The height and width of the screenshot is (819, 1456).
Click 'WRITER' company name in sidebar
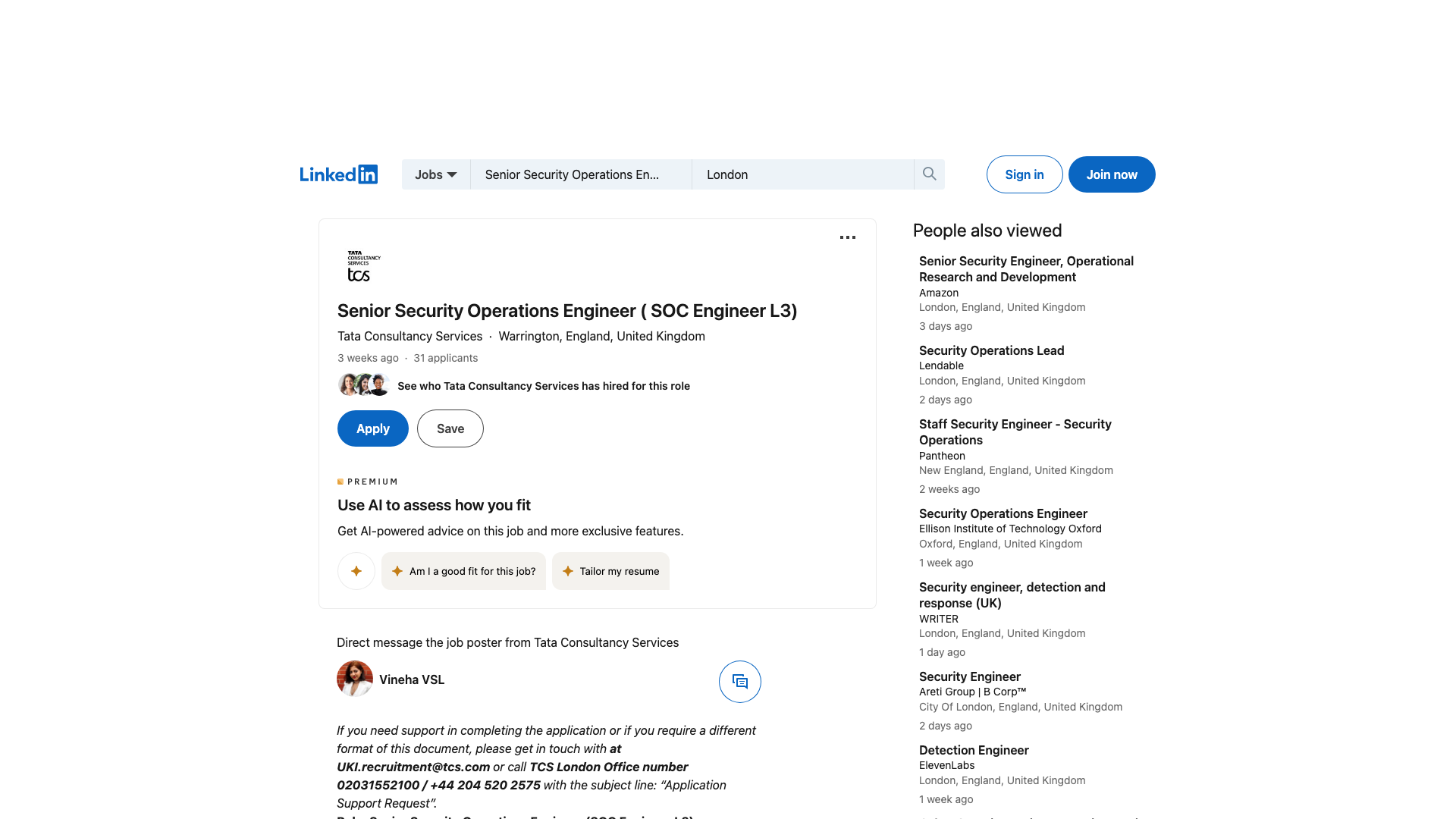(x=939, y=619)
